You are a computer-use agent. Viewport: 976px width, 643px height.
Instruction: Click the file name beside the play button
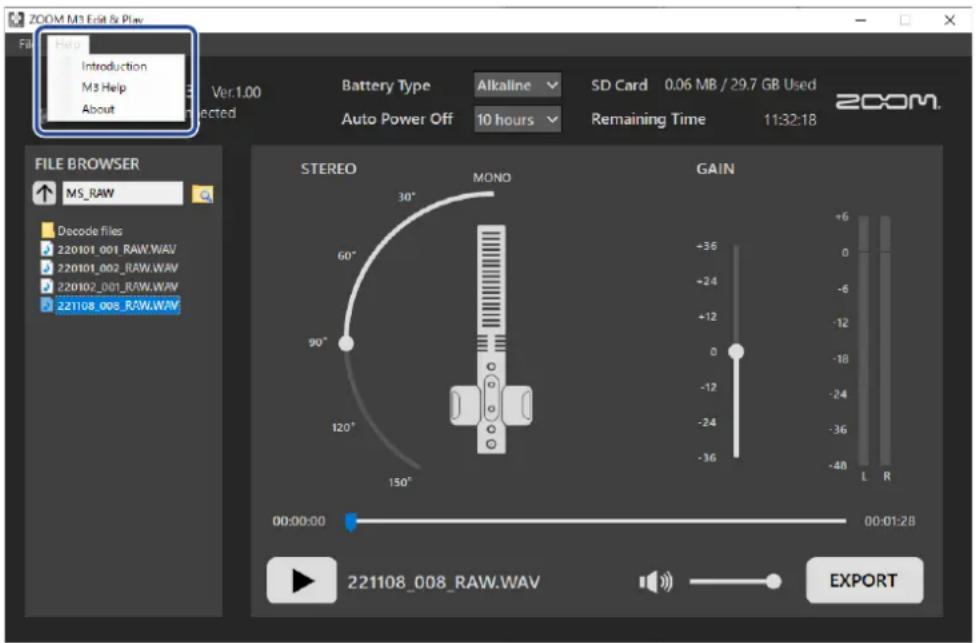coord(443,583)
